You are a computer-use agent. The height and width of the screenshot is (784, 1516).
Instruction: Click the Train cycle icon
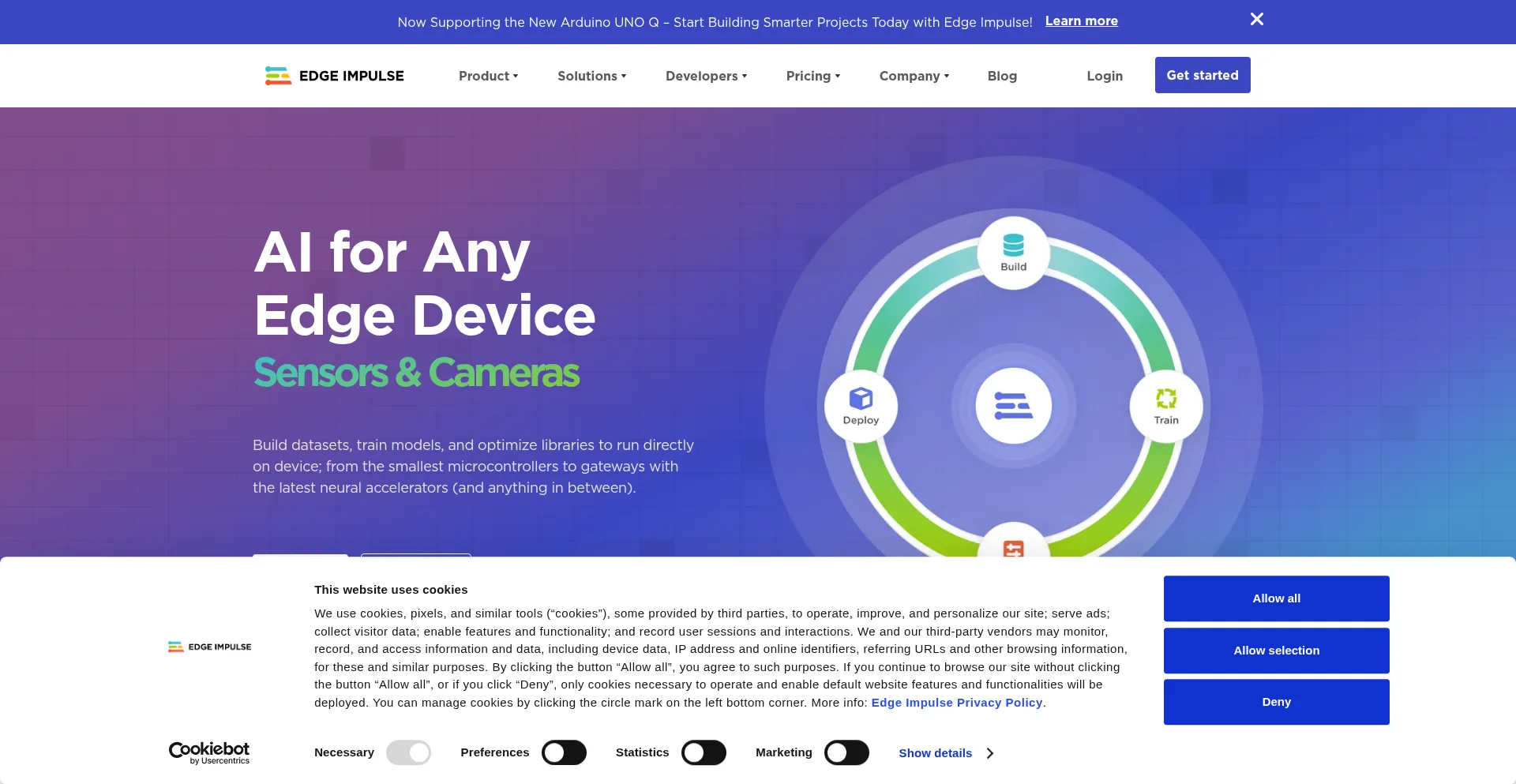click(x=1165, y=399)
